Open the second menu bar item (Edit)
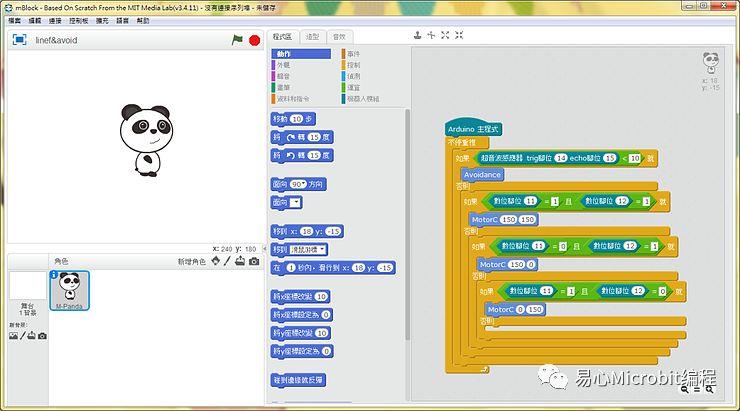This screenshot has width=740, height=411. tap(35, 21)
